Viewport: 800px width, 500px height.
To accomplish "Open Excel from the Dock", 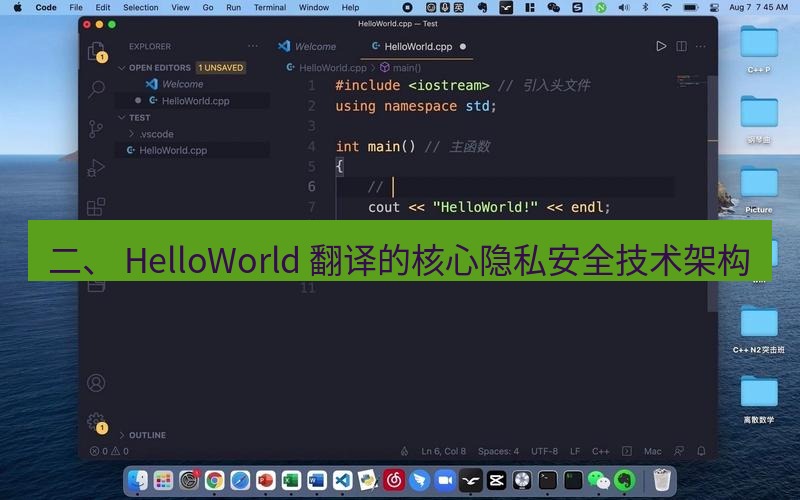I will pos(291,481).
